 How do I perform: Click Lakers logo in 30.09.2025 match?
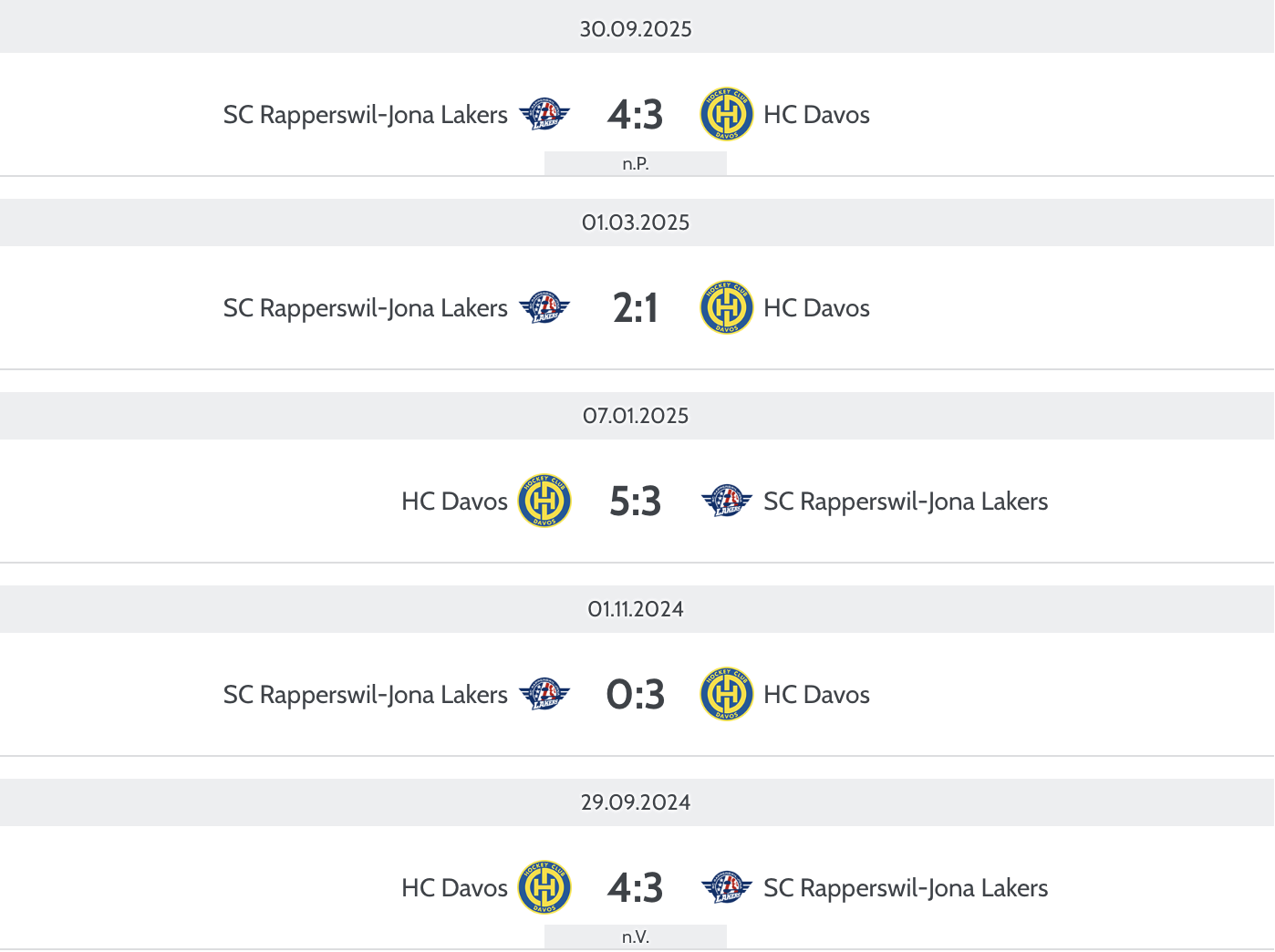coord(544,115)
